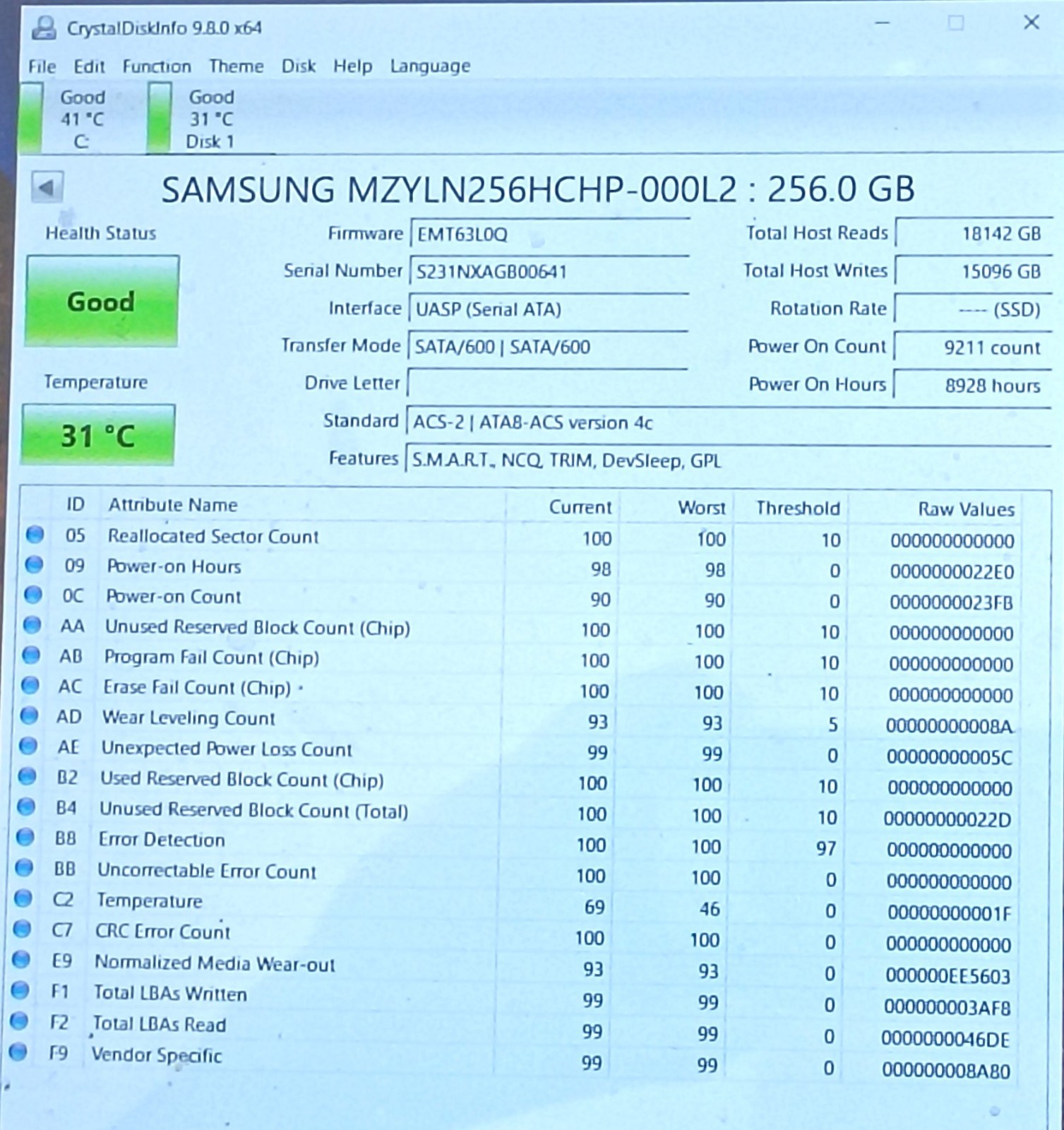The width and height of the screenshot is (1064, 1130).
Task: Click the threshold value 97 for Error Detection
Action: coord(826,848)
